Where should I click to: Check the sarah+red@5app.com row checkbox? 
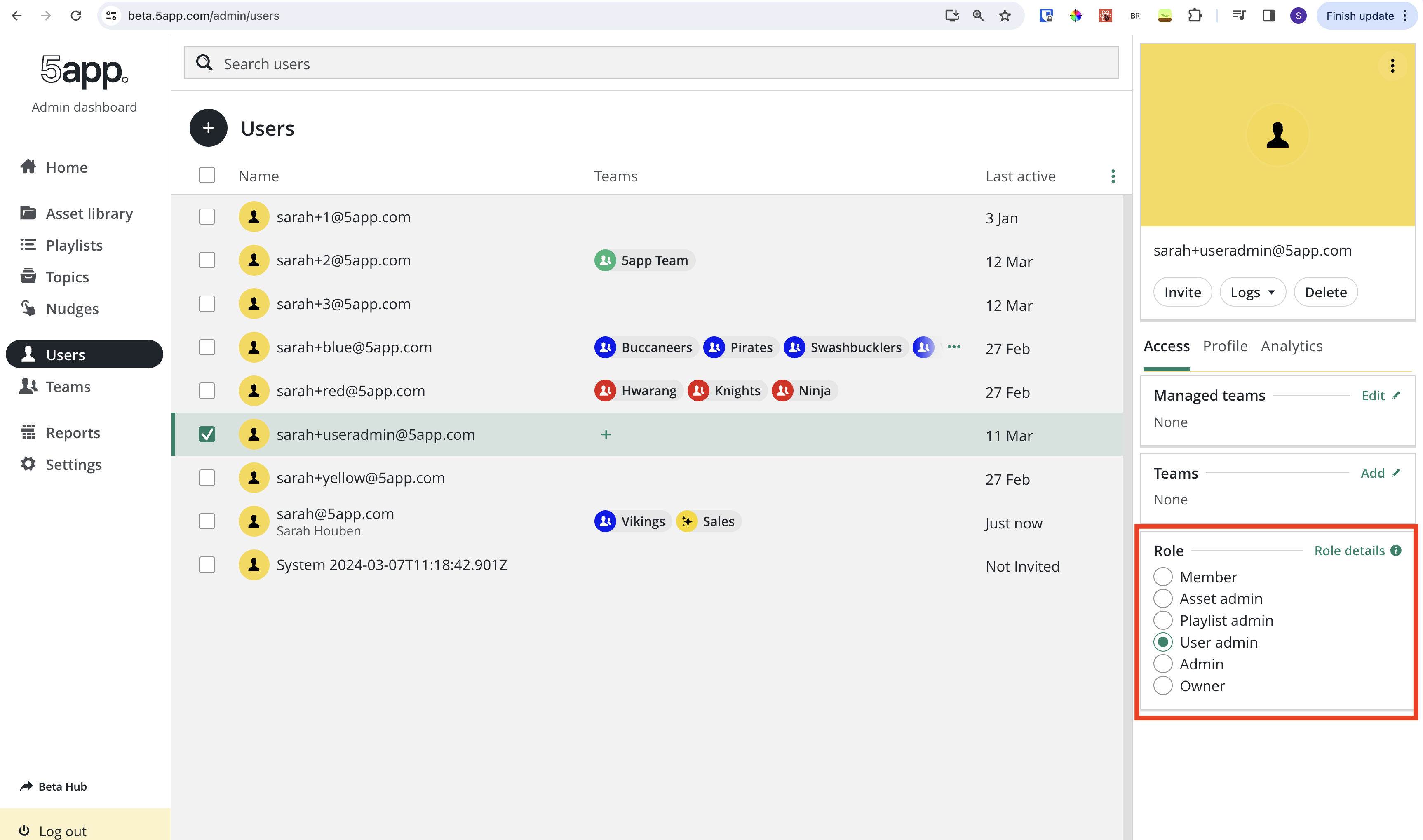tap(207, 391)
